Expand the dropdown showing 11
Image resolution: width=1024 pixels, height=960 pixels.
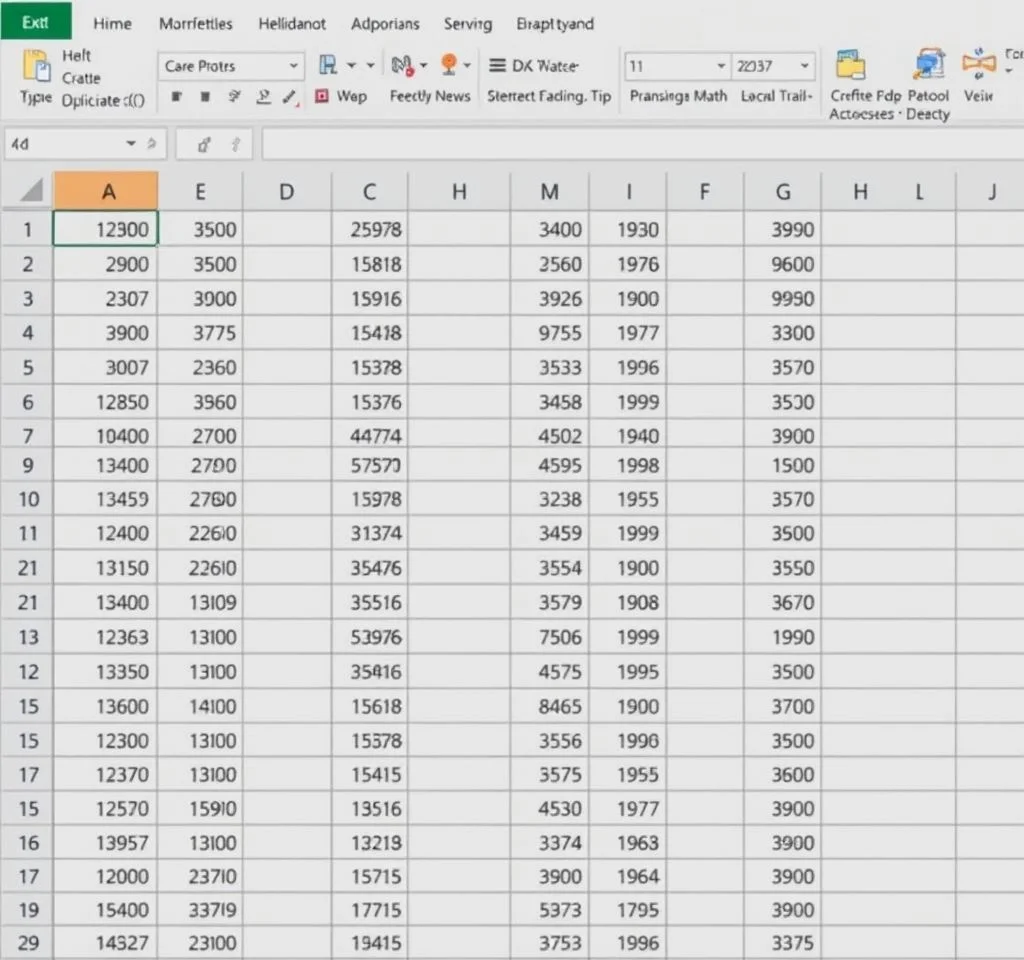point(721,66)
